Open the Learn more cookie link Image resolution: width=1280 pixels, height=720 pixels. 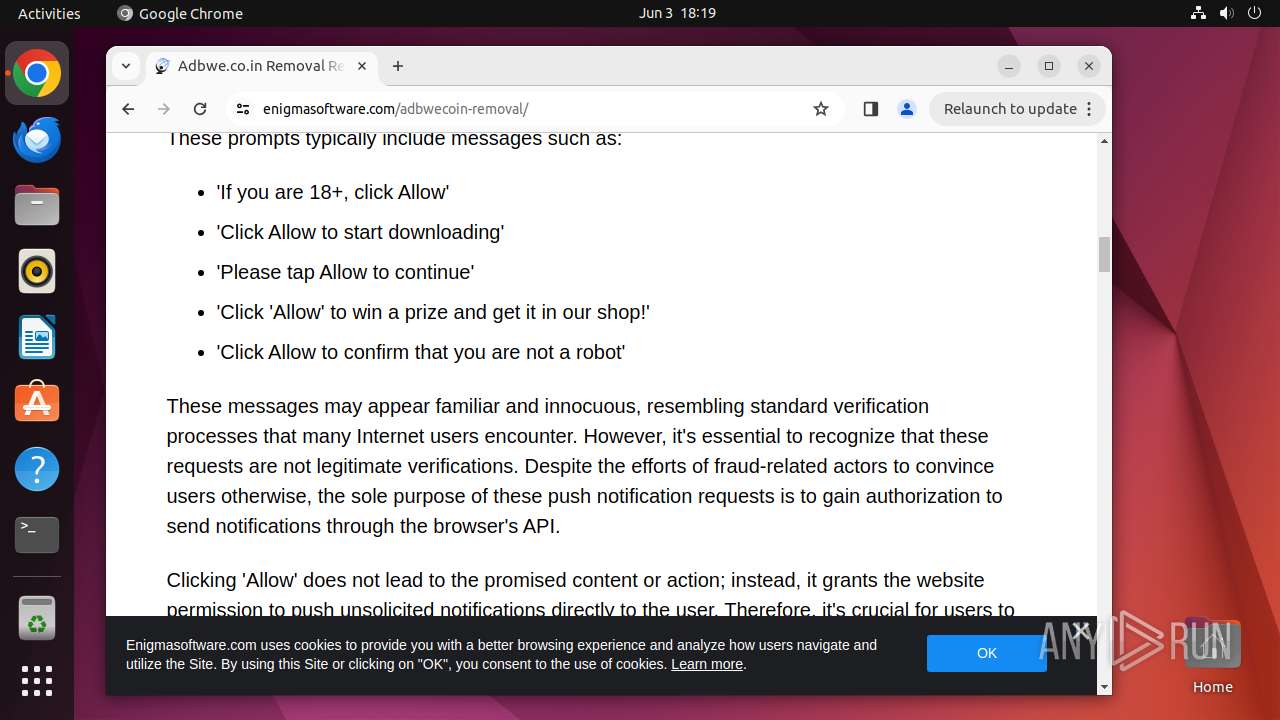(x=707, y=664)
